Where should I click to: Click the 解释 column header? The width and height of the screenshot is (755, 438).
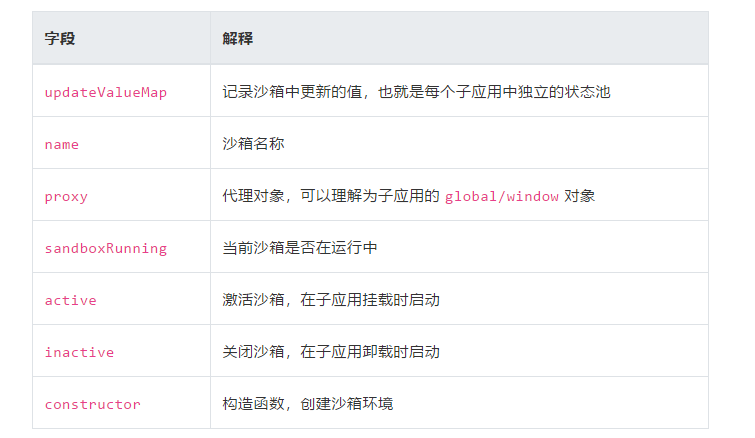(238, 39)
